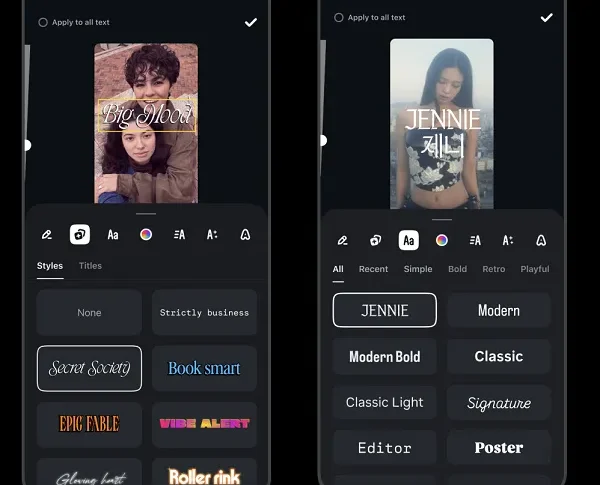Pick the 'Modern Bold' font
The height and width of the screenshot is (485, 600).
tap(384, 357)
